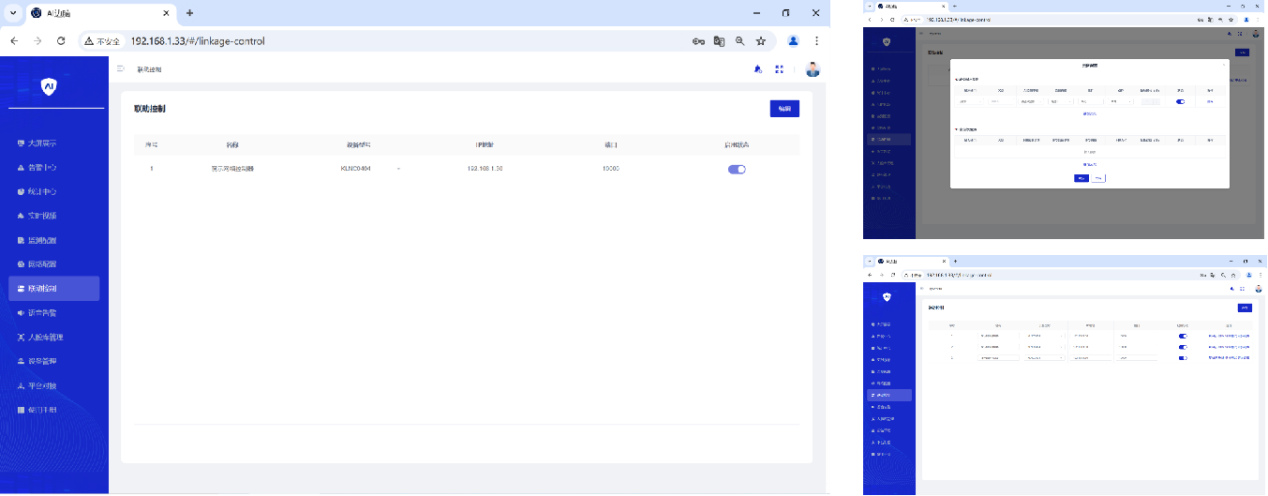Open the user avatar in the large window
The image size is (1268, 496).
click(x=812, y=69)
